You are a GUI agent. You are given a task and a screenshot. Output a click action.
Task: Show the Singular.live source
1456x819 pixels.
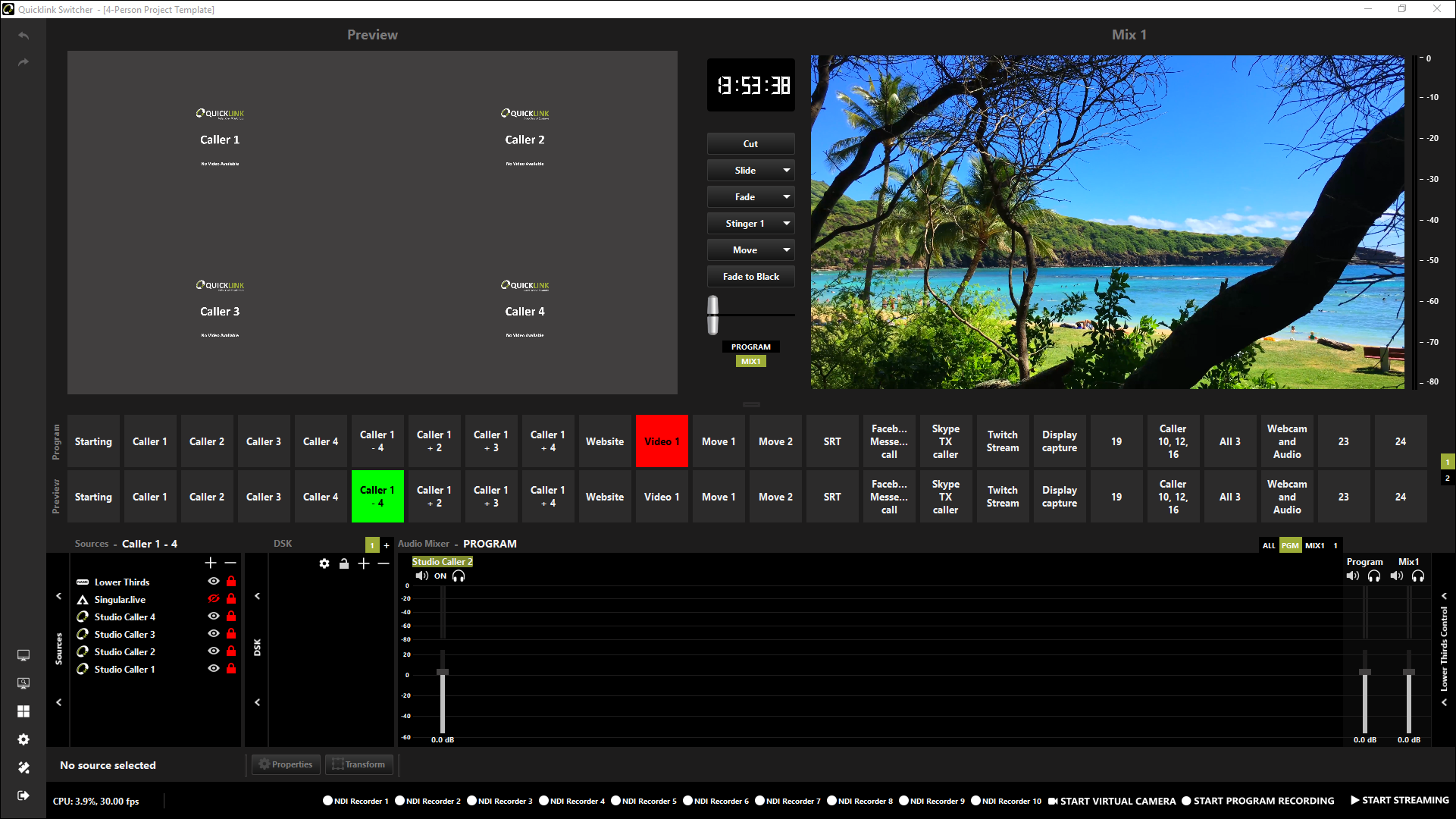[x=214, y=599]
